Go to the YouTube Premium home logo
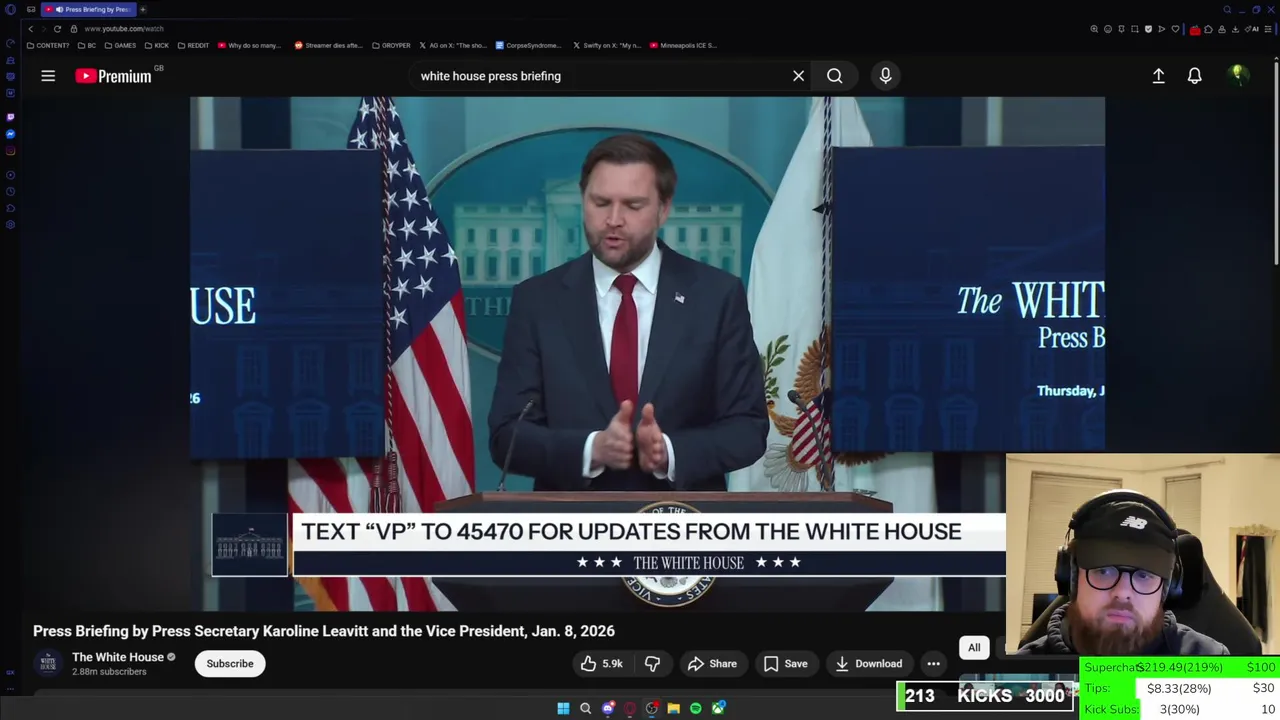The image size is (1280, 720). tap(113, 76)
